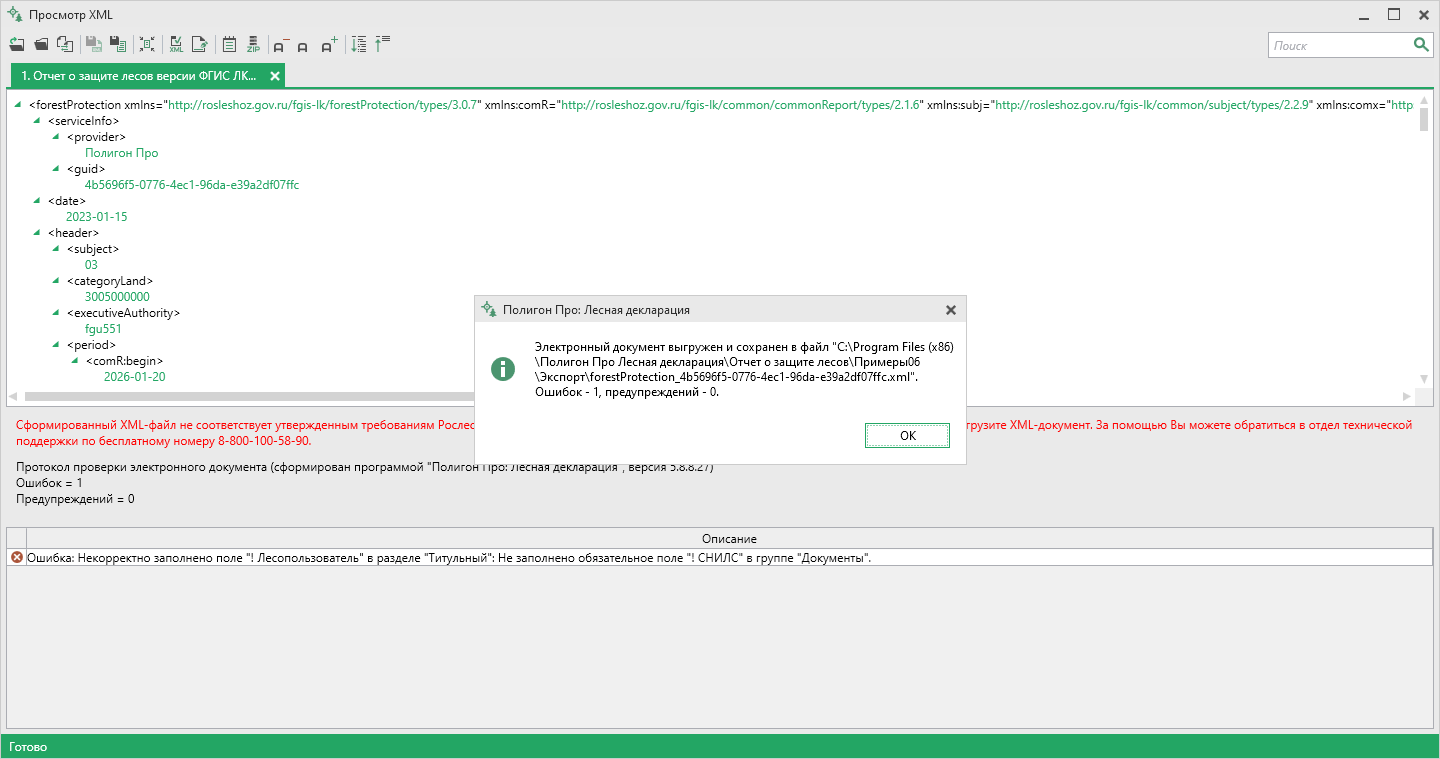Click the green info icon in the dialog
The height and width of the screenshot is (759, 1440).
coord(503,368)
